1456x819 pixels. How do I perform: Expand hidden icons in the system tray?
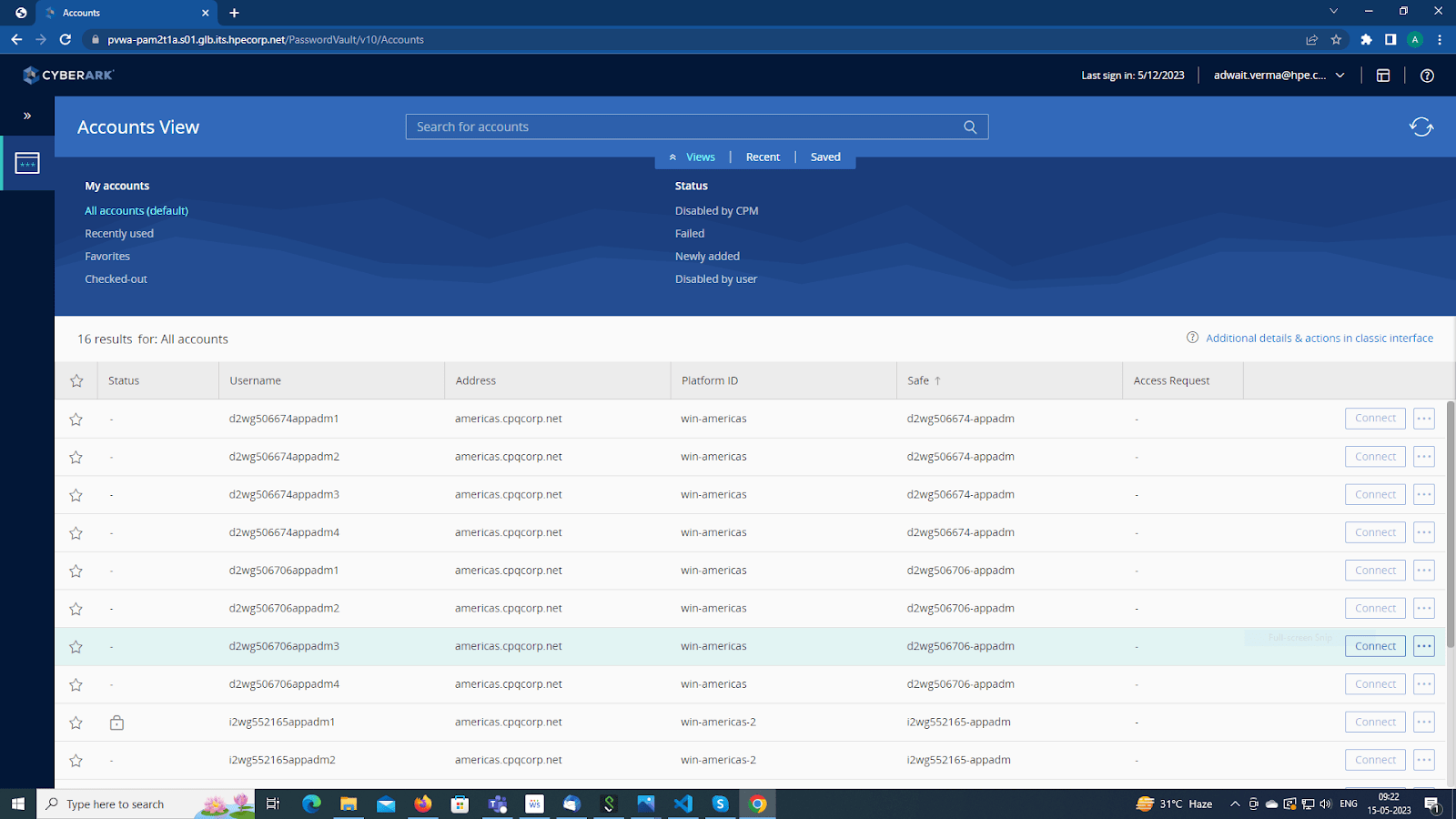tap(1235, 804)
